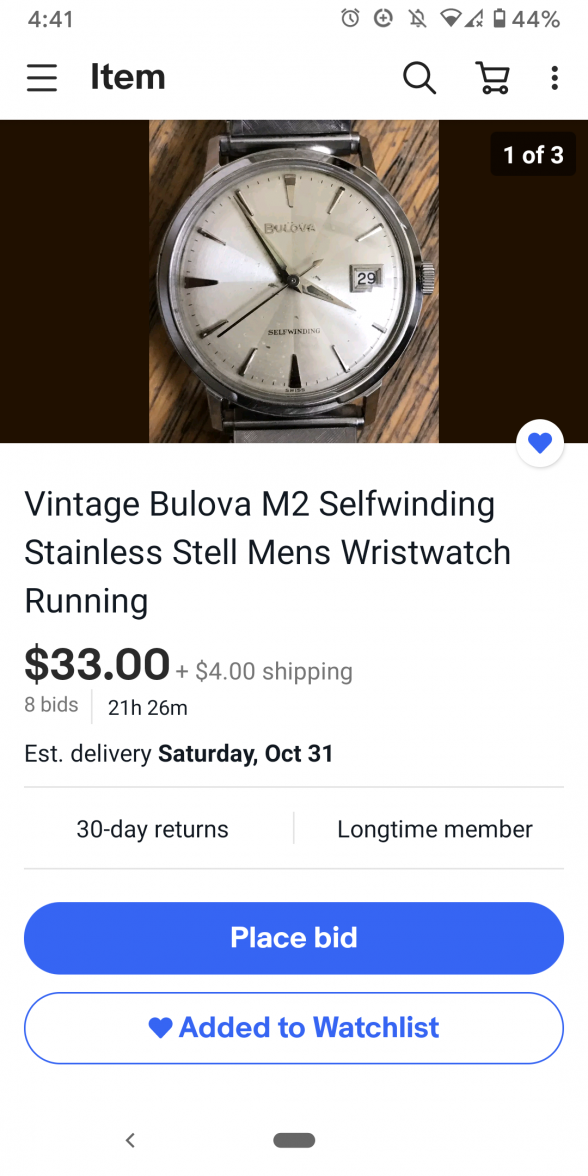Image resolution: width=588 pixels, height=1176 pixels.
Task: Open the overflow options menu
Action: pos(554,77)
